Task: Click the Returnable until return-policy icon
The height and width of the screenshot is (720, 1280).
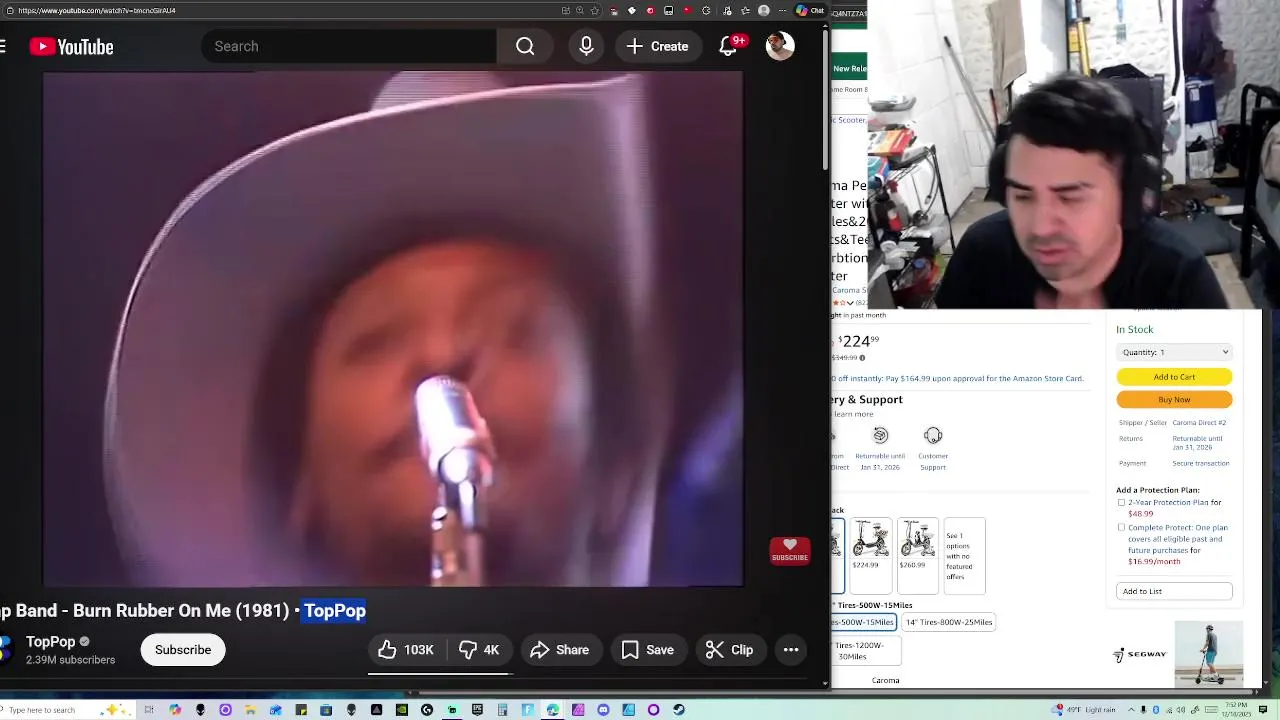Action: [880, 435]
